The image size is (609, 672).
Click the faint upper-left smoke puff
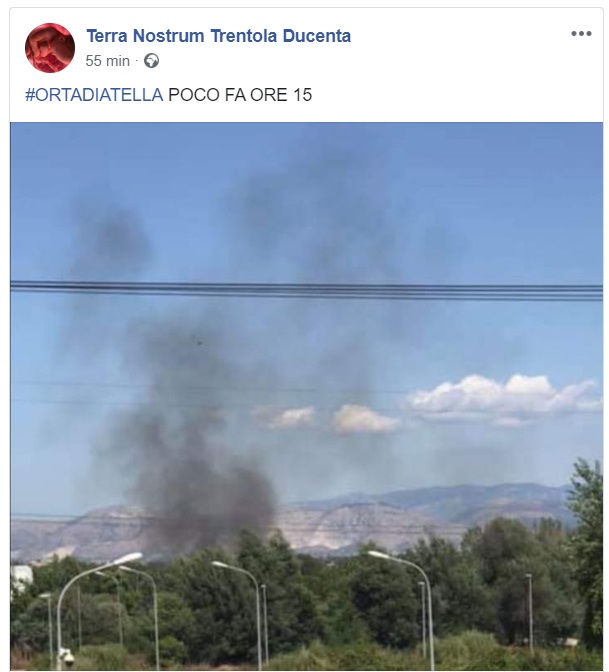point(111,240)
